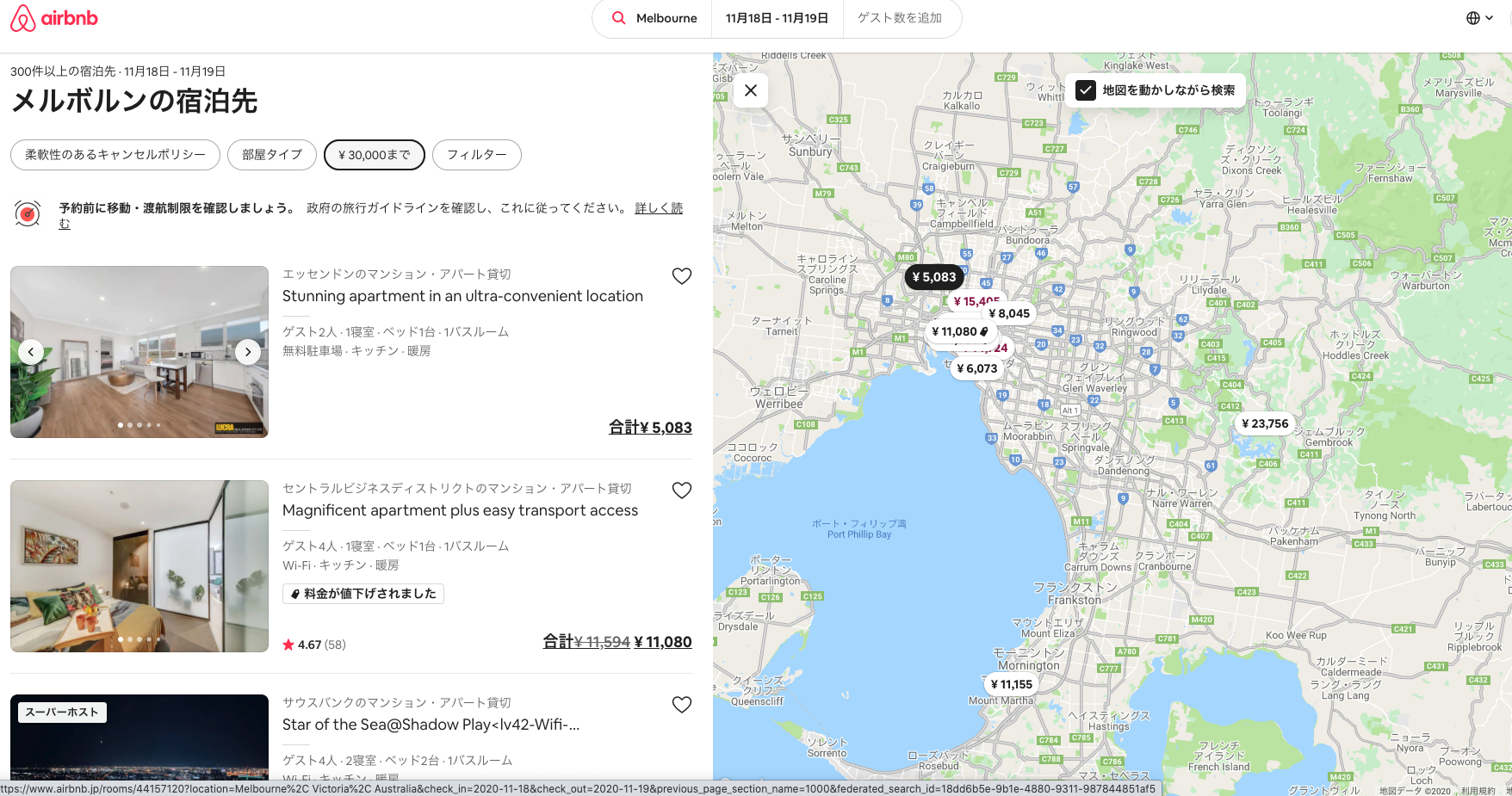Edit the Melbourne location field

pos(666,18)
